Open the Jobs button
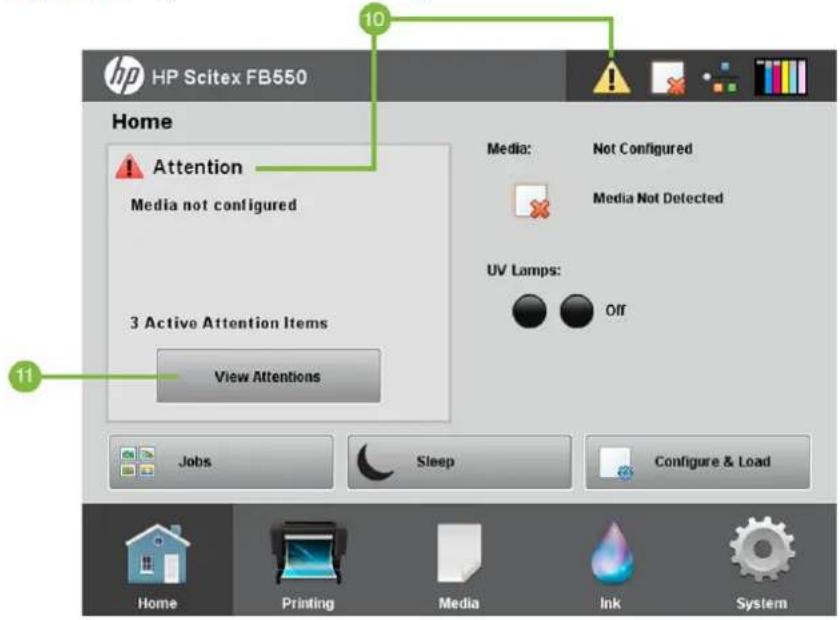Image resolution: width=840 pixels, height=620 pixels. (221, 462)
